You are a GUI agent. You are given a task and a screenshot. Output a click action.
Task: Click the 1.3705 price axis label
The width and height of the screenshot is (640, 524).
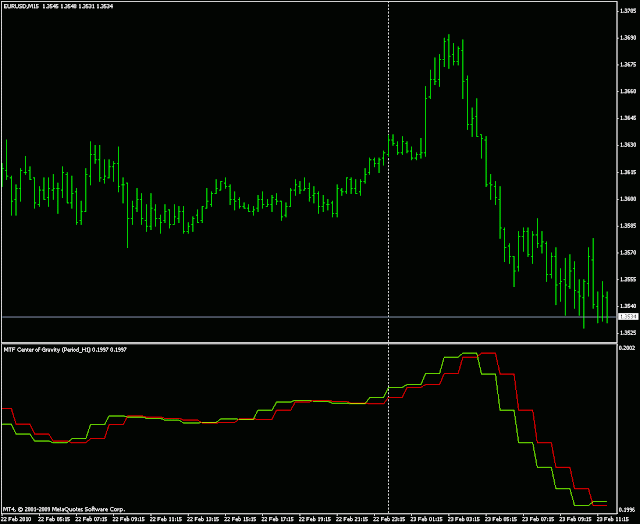(628, 11)
